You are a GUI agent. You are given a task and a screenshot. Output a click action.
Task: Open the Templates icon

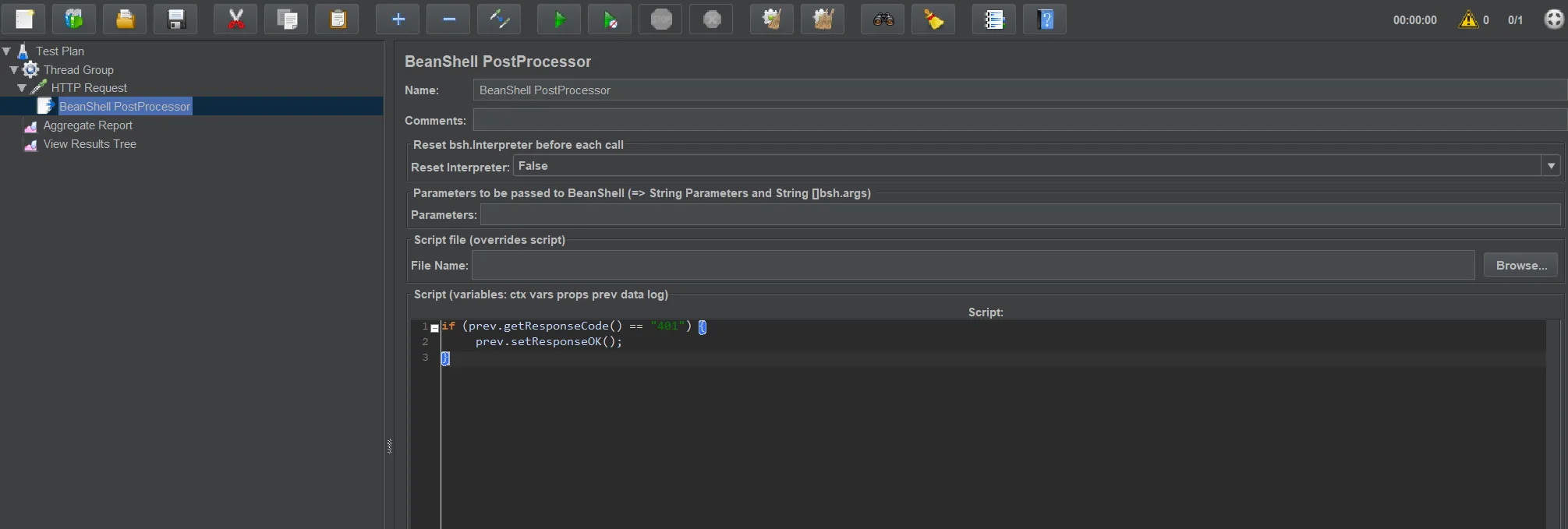(74, 19)
